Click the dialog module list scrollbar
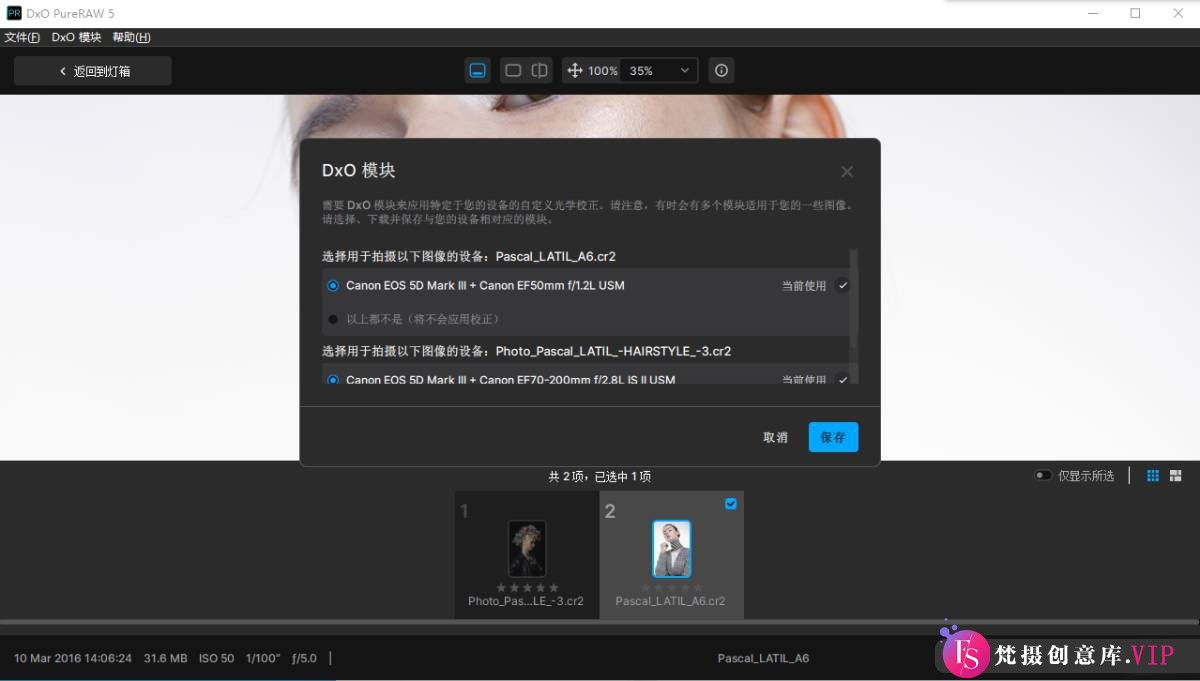1200x681 pixels. (854, 300)
